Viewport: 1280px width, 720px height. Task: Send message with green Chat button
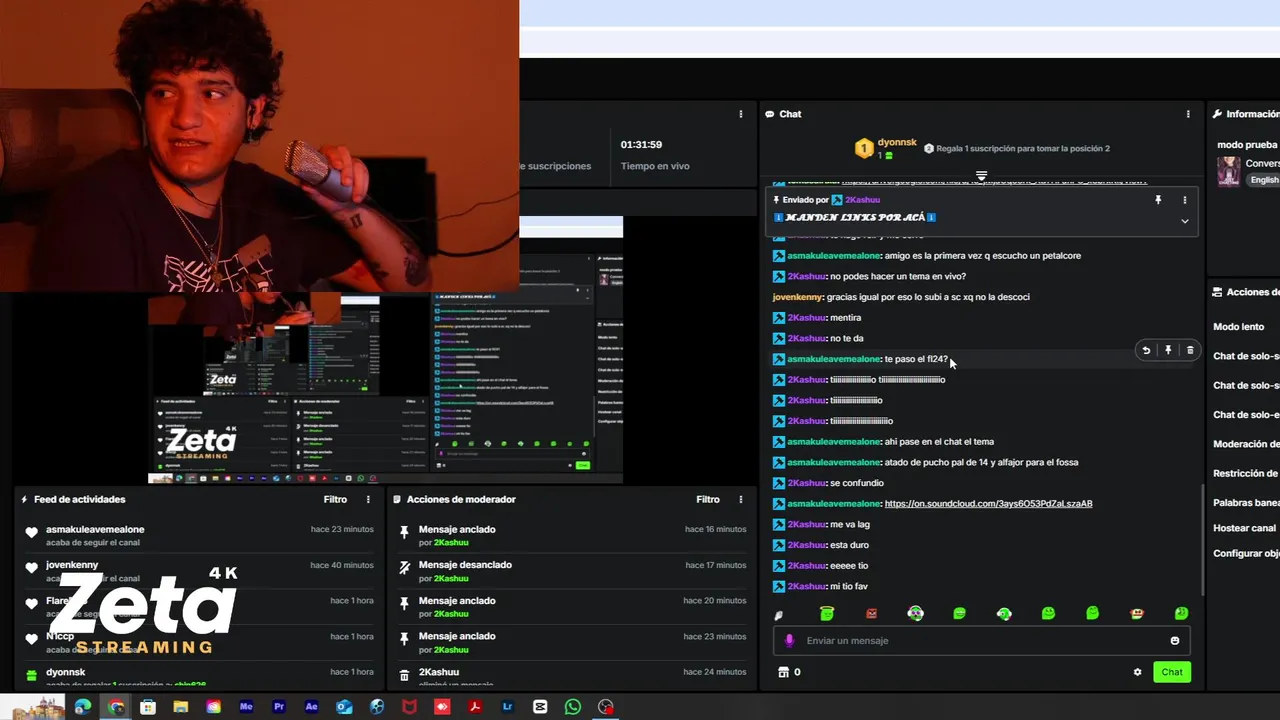tap(1172, 672)
